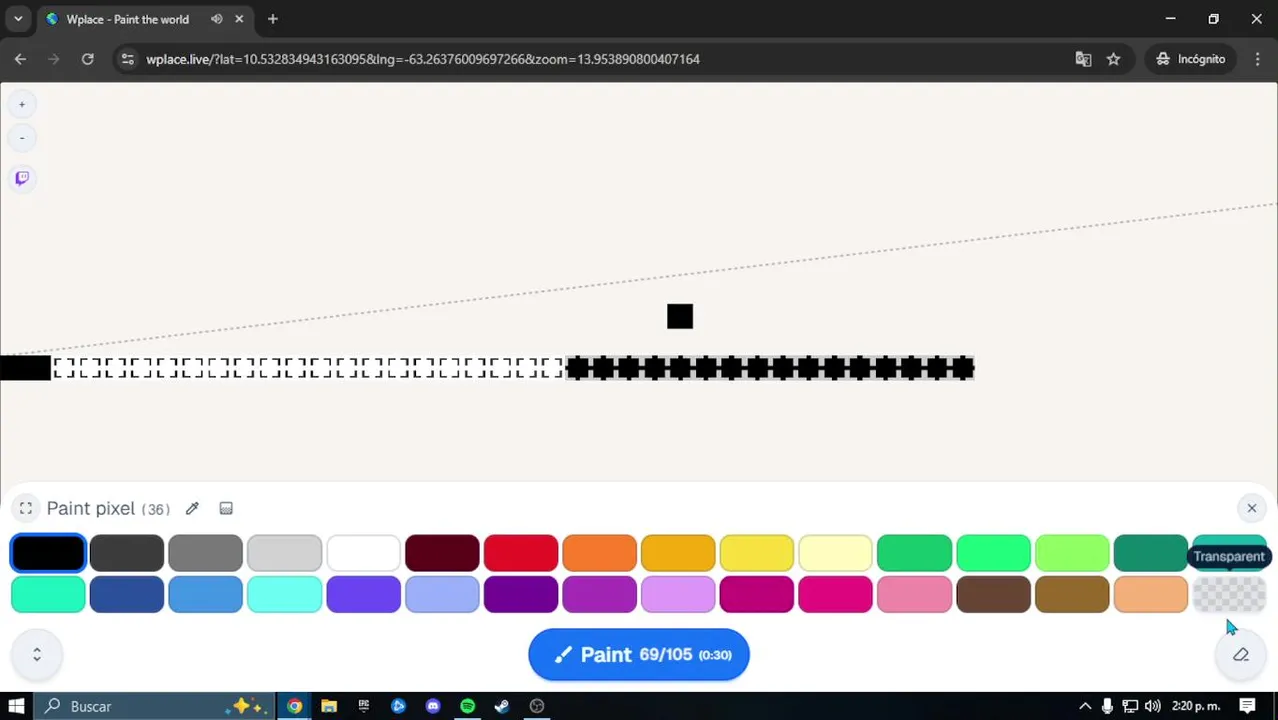Viewport: 1278px width, 720px height.
Task: Zoom in with the plus map button
Action: click(22, 104)
